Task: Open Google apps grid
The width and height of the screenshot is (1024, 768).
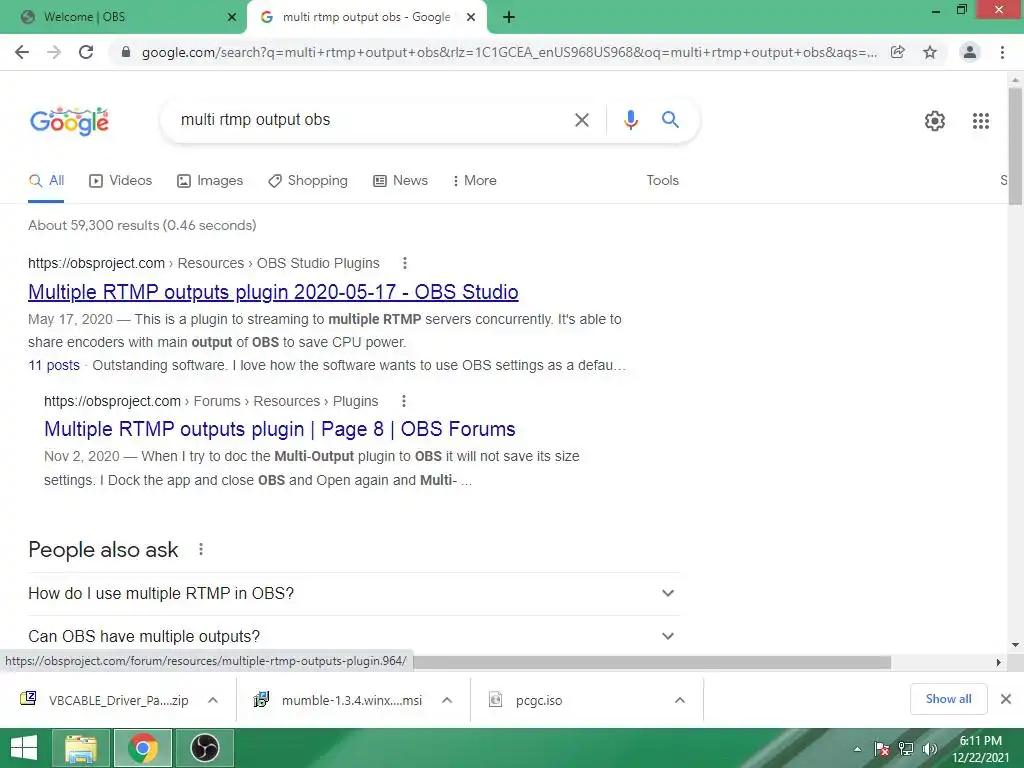Action: 981,121
